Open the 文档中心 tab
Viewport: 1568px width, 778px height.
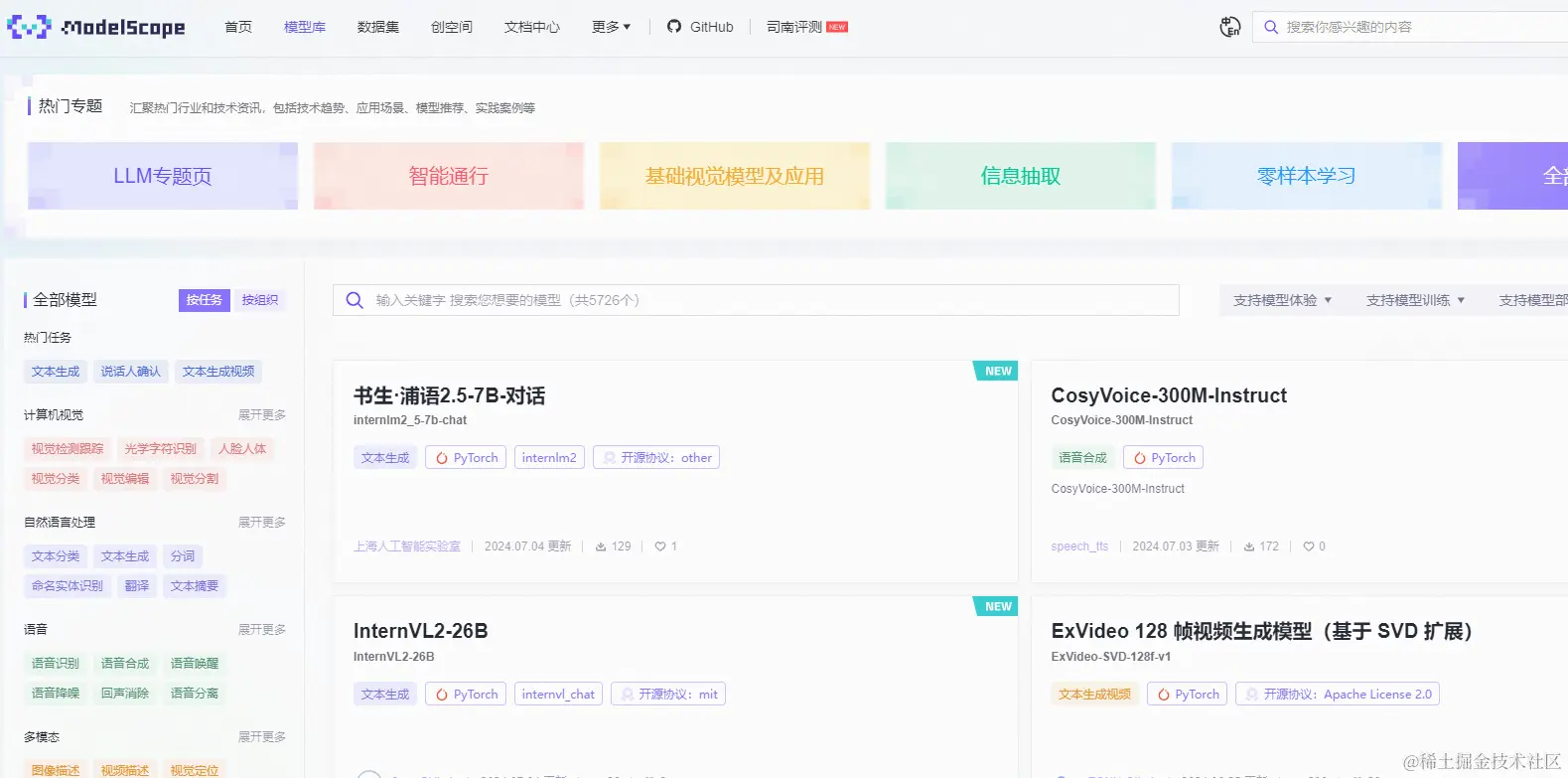click(x=532, y=27)
